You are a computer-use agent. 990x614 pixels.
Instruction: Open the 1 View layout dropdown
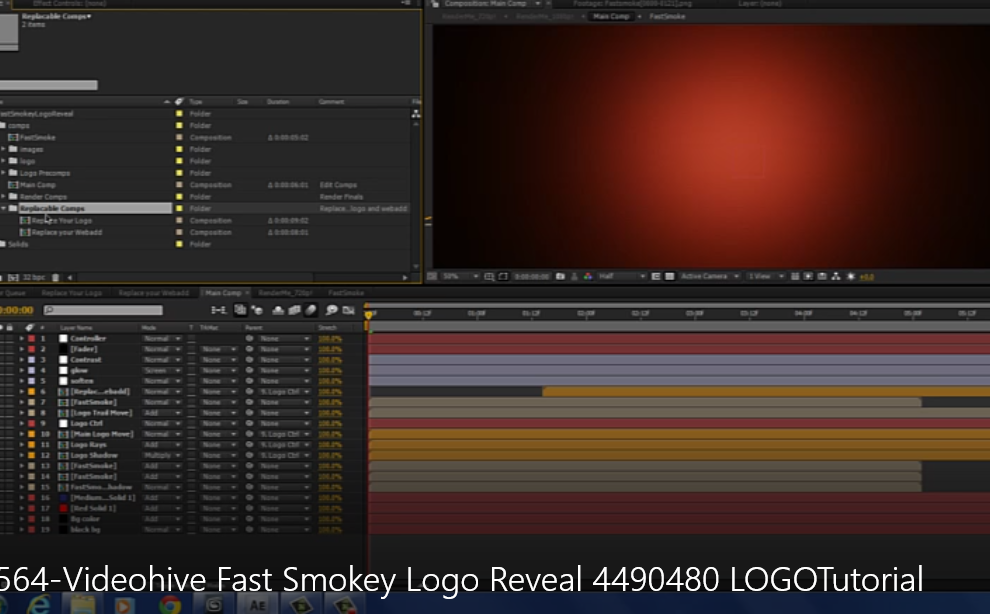pyautogui.click(x=765, y=276)
